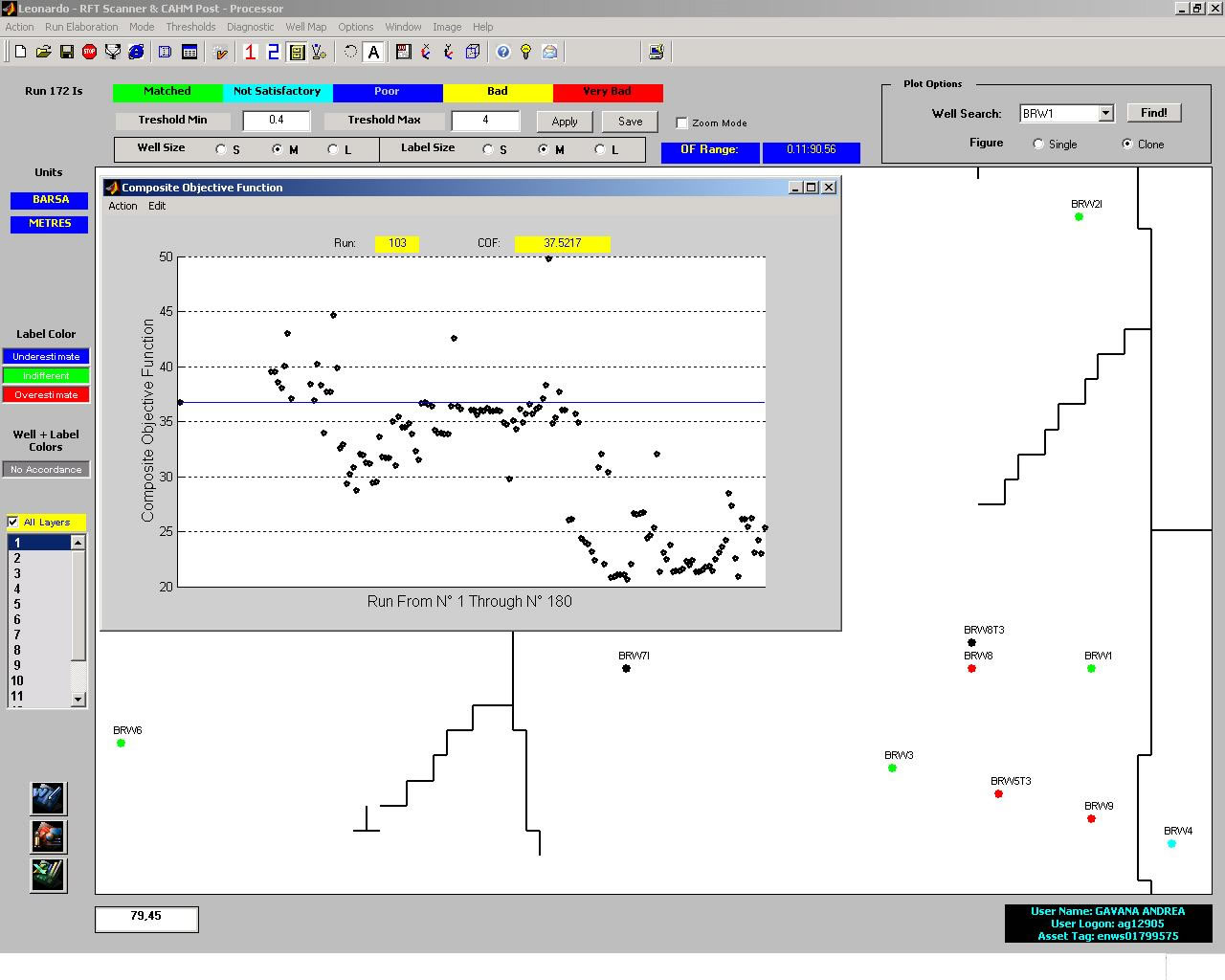Click the Find! button
This screenshot has width=1225, height=980.
pos(1153,113)
